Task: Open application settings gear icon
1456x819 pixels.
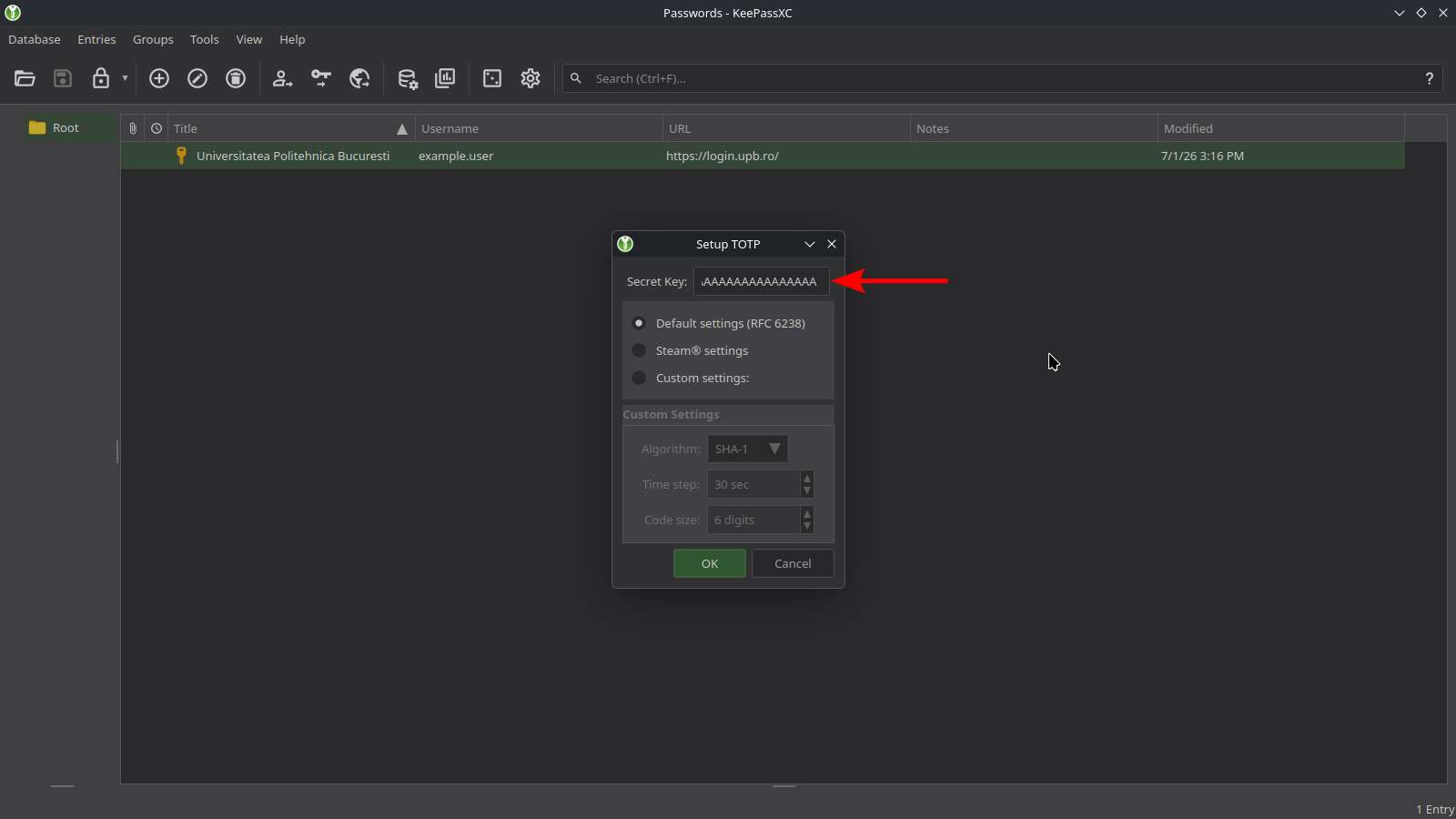Action: pyautogui.click(x=531, y=78)
